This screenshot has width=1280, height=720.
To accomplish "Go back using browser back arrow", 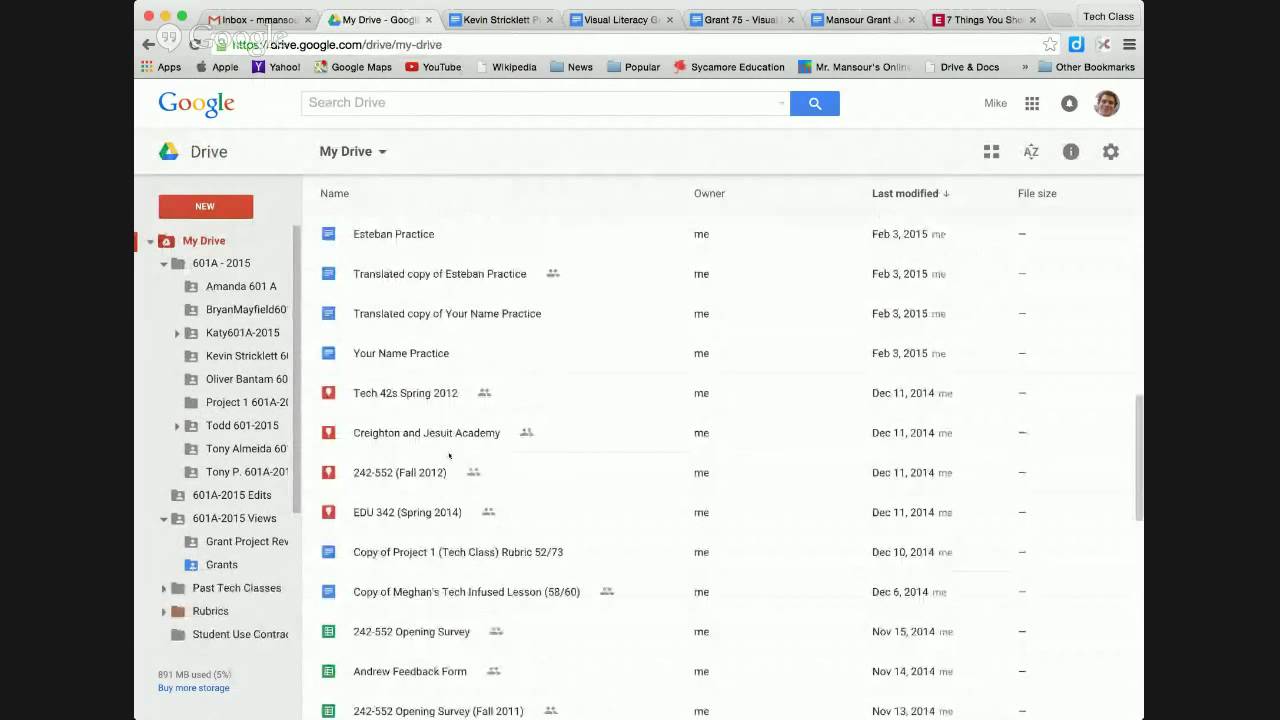I will 148,44.
